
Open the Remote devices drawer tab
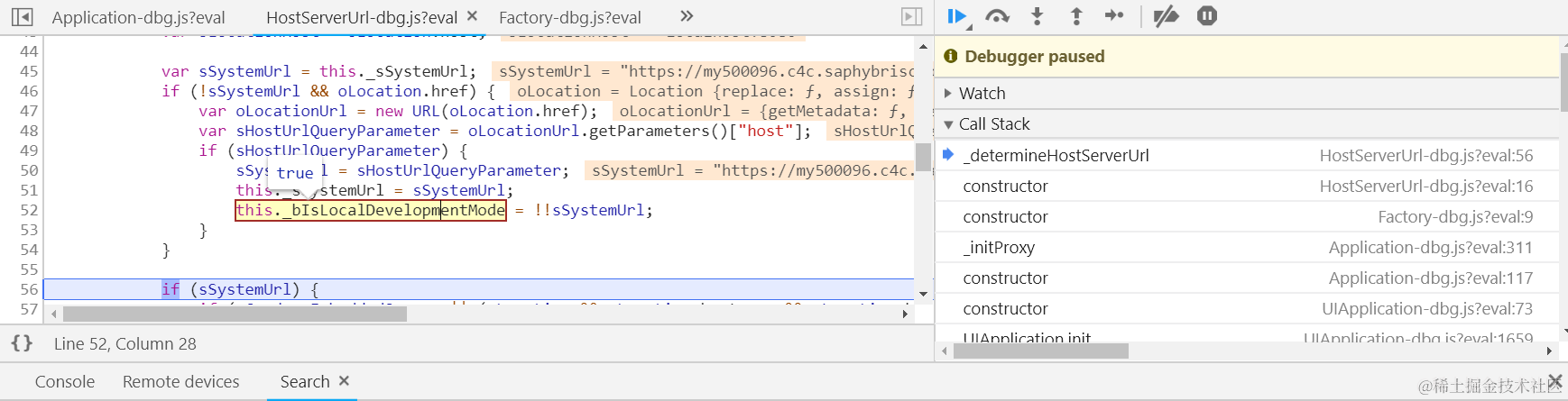click(181, 382)
